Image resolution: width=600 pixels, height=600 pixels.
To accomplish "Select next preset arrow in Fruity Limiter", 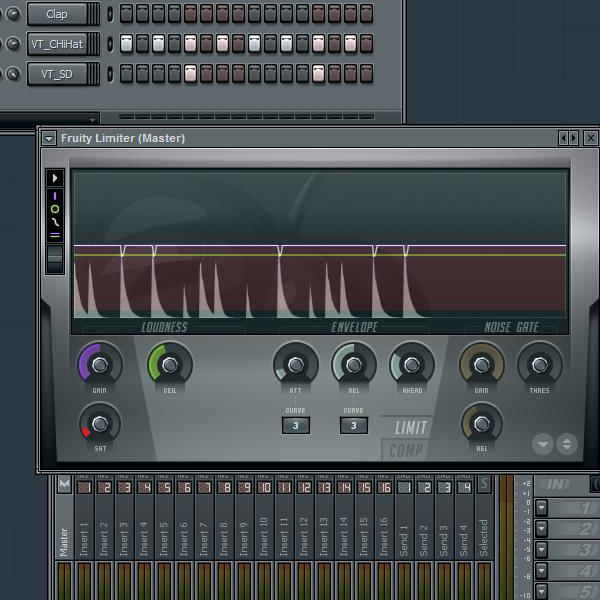I will click(x=573, y=138).
